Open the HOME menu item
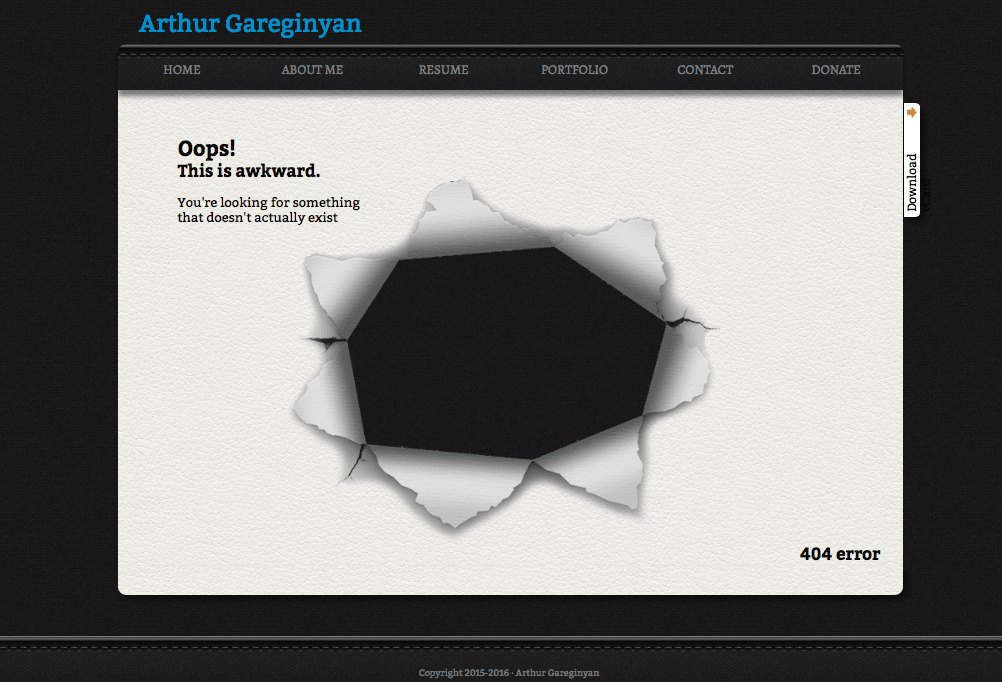The height and width of the screenshot is (682, 1002). click(x=181, y=70)
